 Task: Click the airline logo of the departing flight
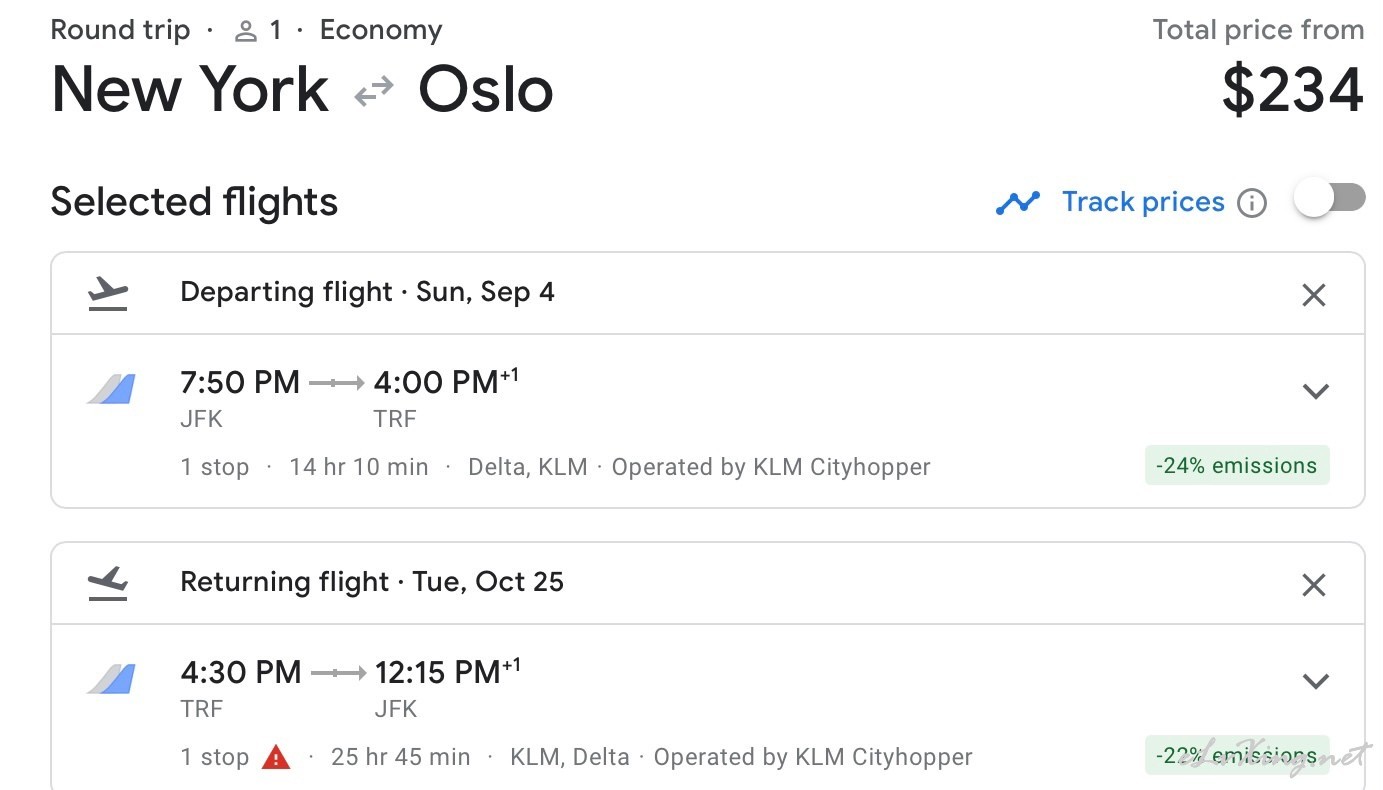tap(110, 388)
